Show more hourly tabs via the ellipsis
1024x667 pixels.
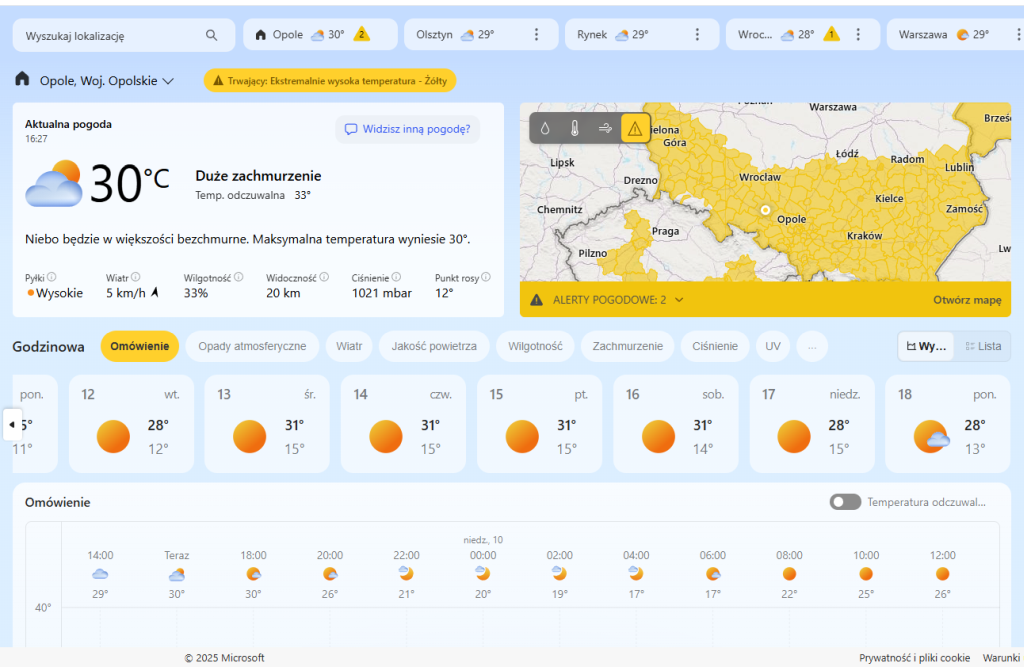811,346
